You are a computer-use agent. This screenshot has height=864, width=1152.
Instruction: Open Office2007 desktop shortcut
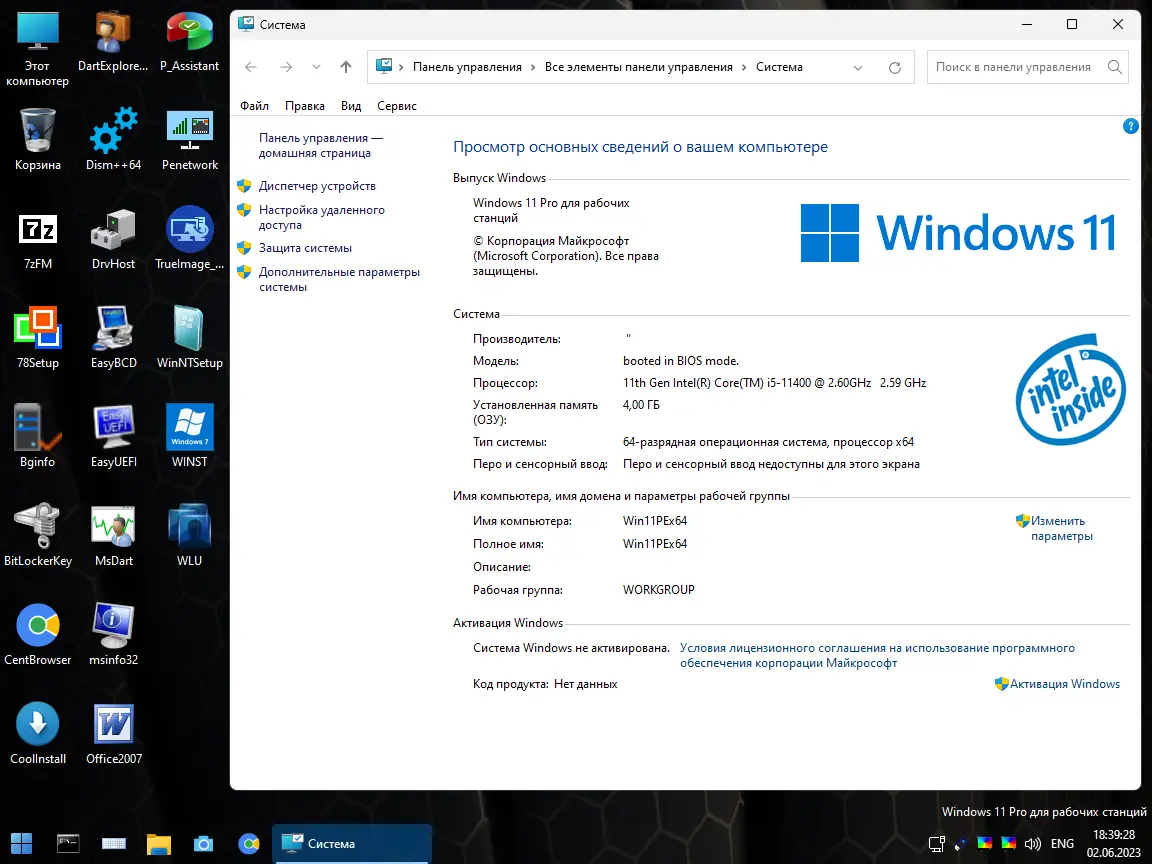[x=113, y=734]
